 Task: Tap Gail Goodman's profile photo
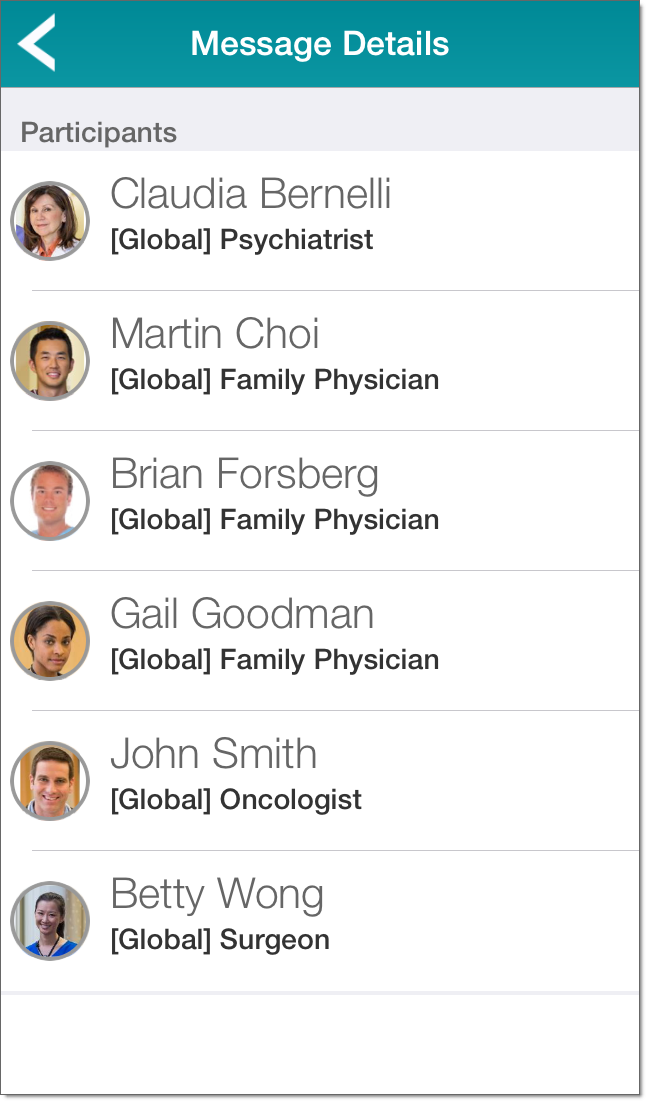click(50, 641)
